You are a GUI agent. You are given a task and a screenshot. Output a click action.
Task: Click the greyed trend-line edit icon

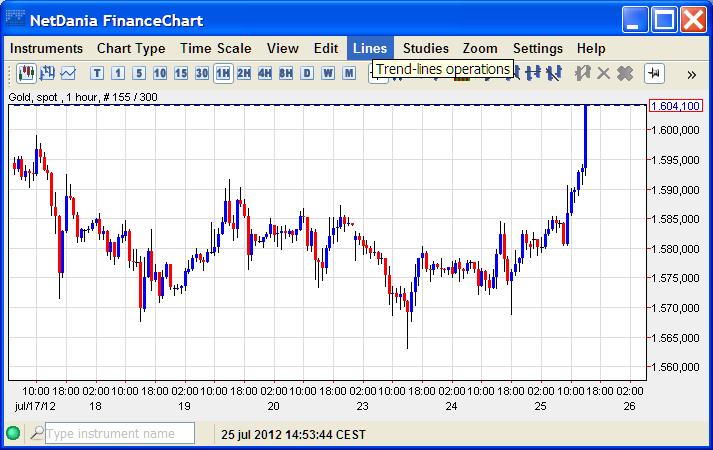pos(582,73)
